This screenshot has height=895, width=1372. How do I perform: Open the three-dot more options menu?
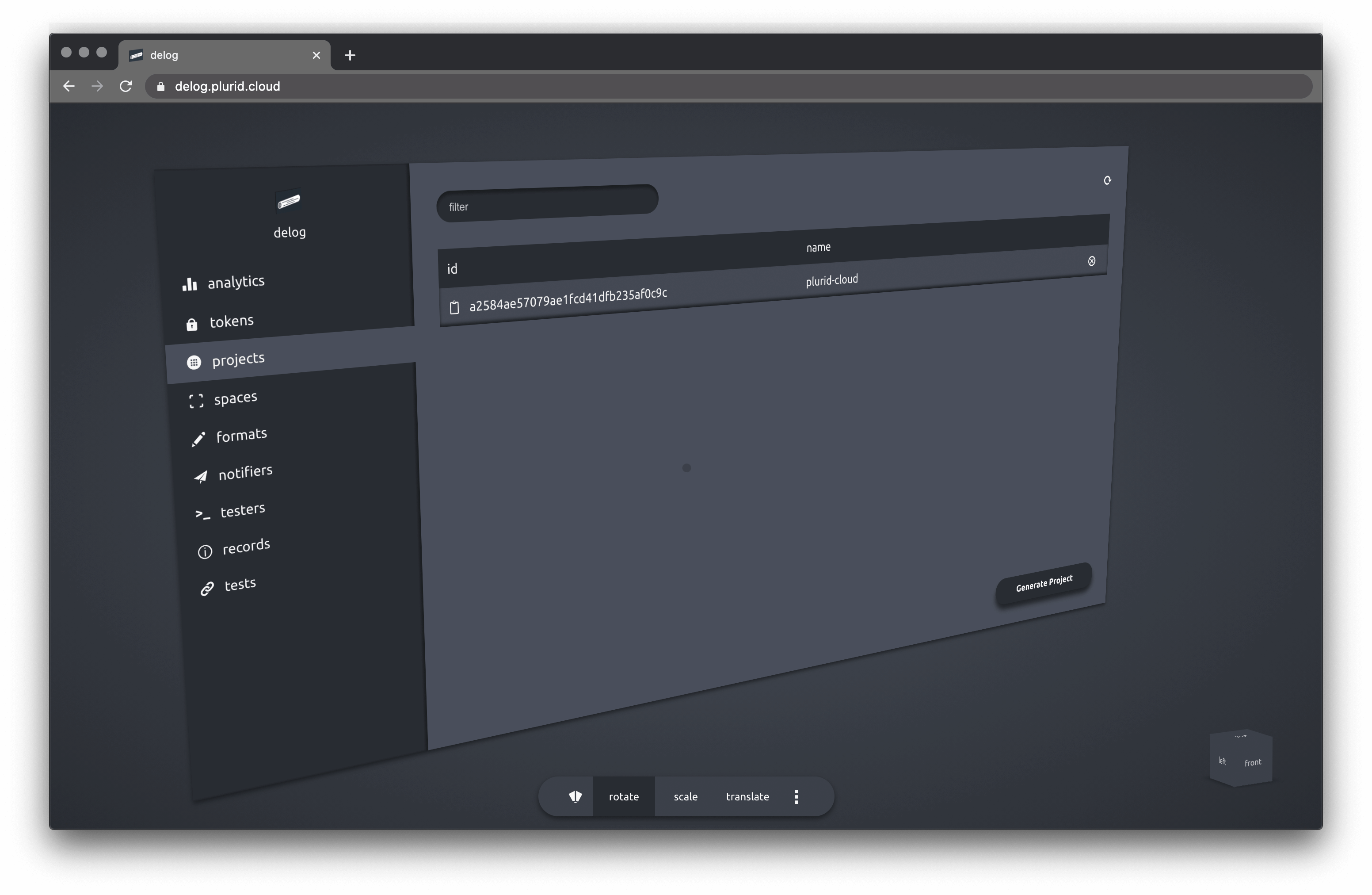click(796, 796)
